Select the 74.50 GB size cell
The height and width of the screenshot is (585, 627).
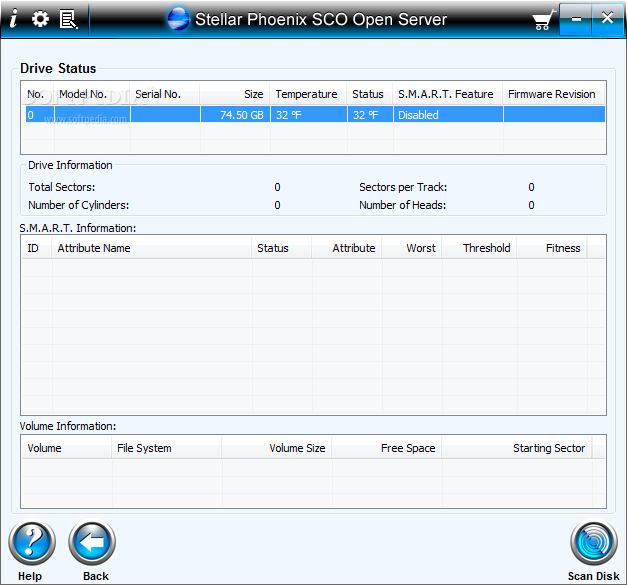click(x=235, y=115)
